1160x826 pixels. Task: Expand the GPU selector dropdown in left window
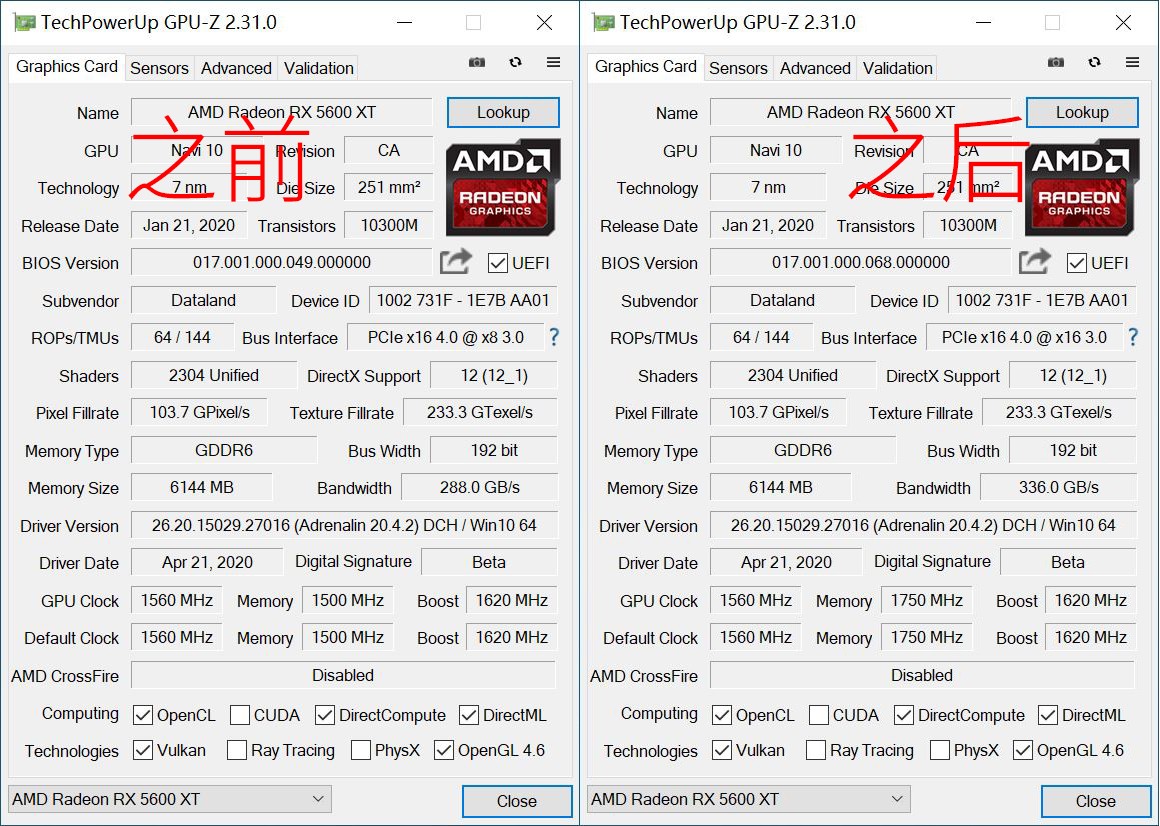point(169,799)
